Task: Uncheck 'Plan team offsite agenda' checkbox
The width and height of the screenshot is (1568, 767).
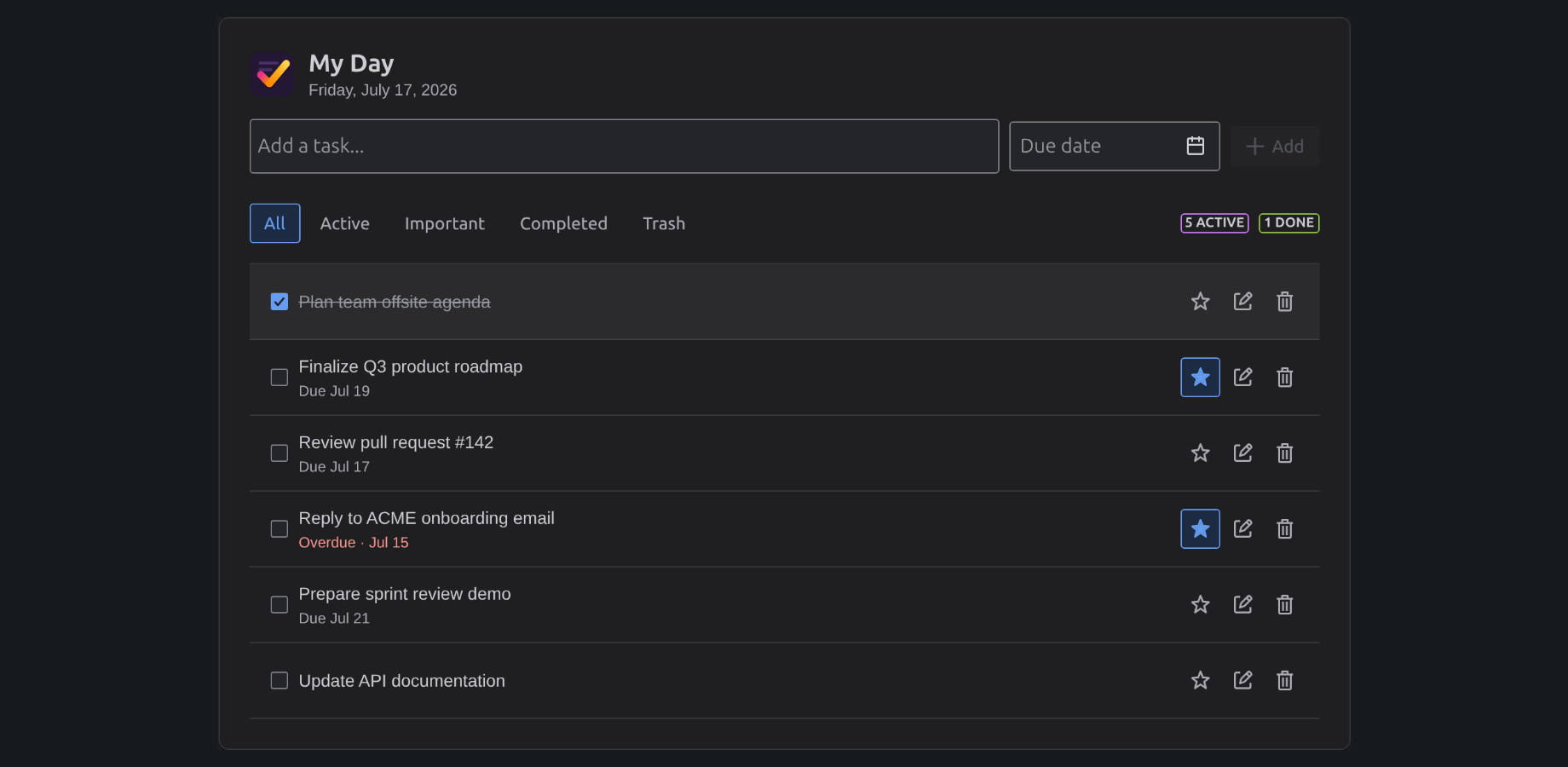Action: [x=279, y=302]
